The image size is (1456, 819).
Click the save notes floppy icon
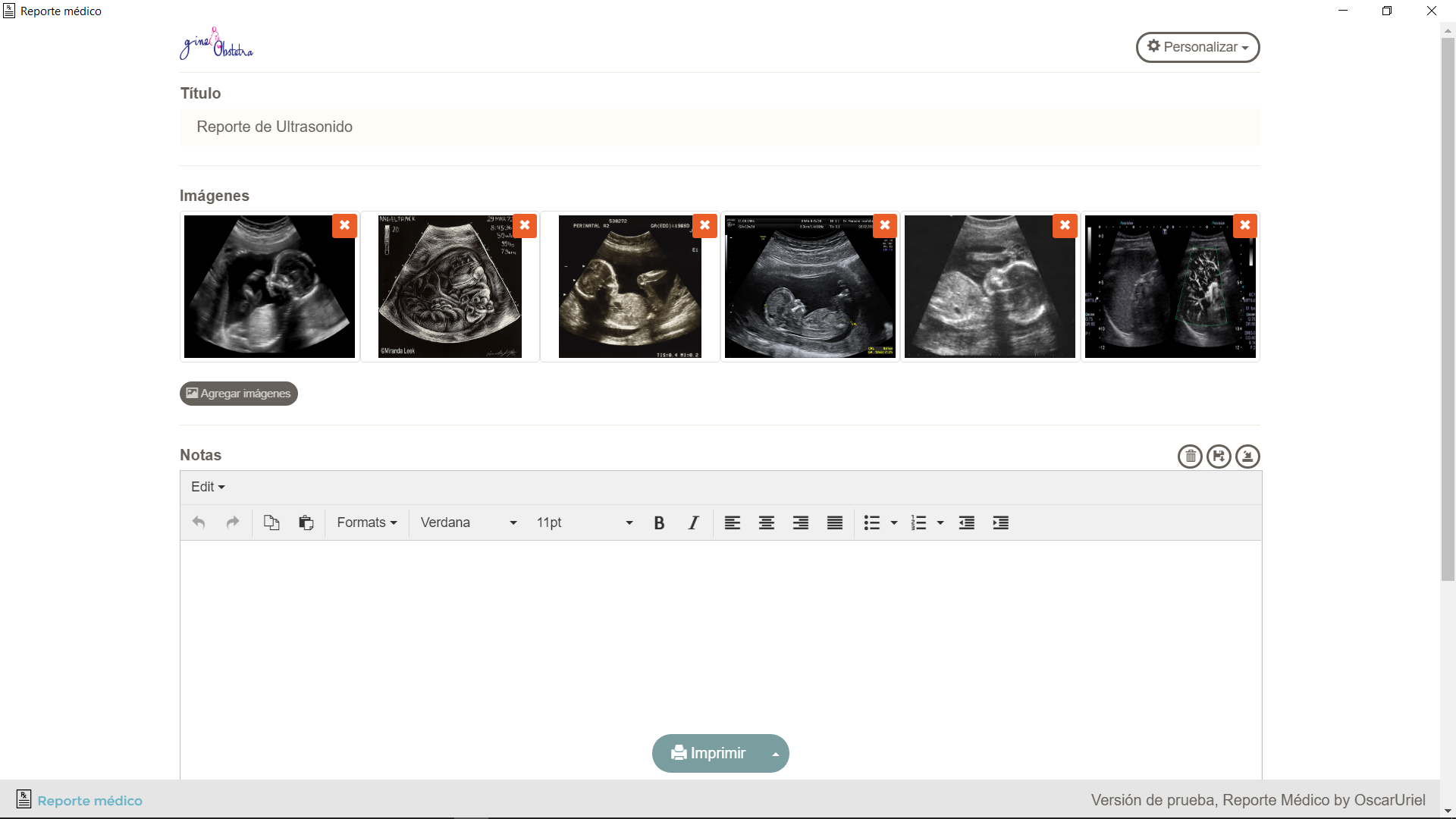click(1219, 457)
